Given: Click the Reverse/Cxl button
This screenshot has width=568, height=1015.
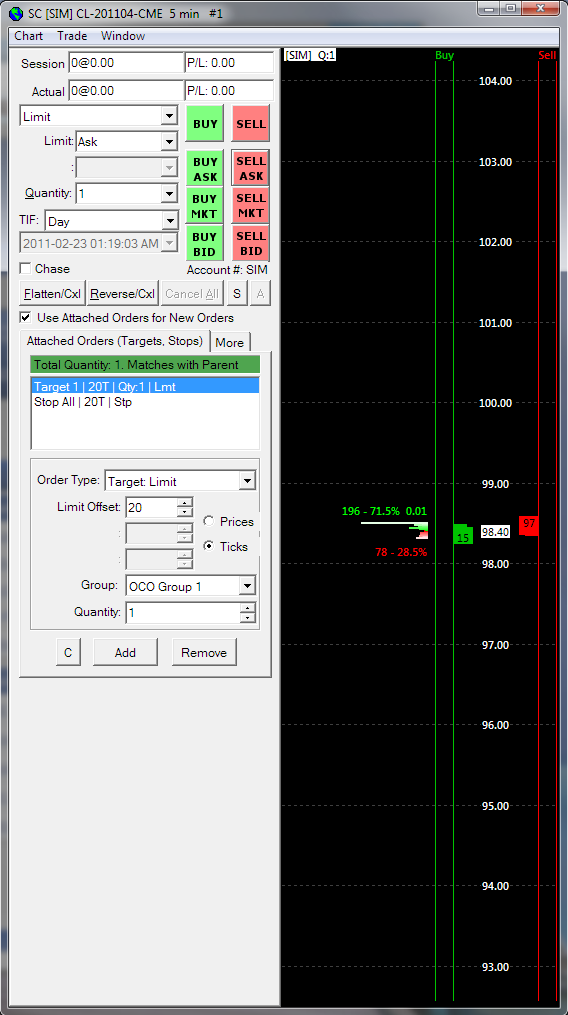Looking at the screenshot, I should tap(123, 294).
